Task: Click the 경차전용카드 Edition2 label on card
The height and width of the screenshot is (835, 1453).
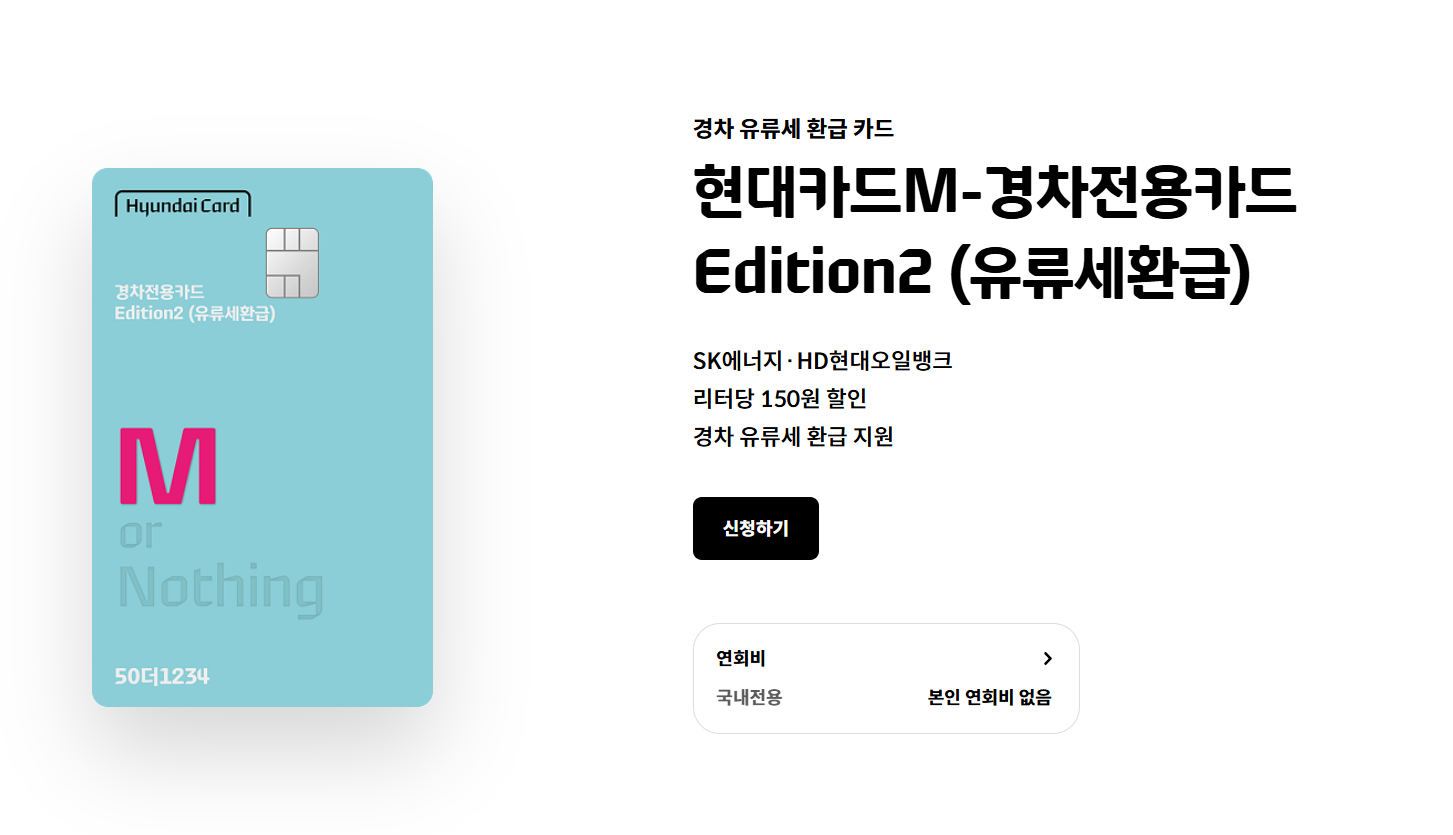Action: pos(195,302)
